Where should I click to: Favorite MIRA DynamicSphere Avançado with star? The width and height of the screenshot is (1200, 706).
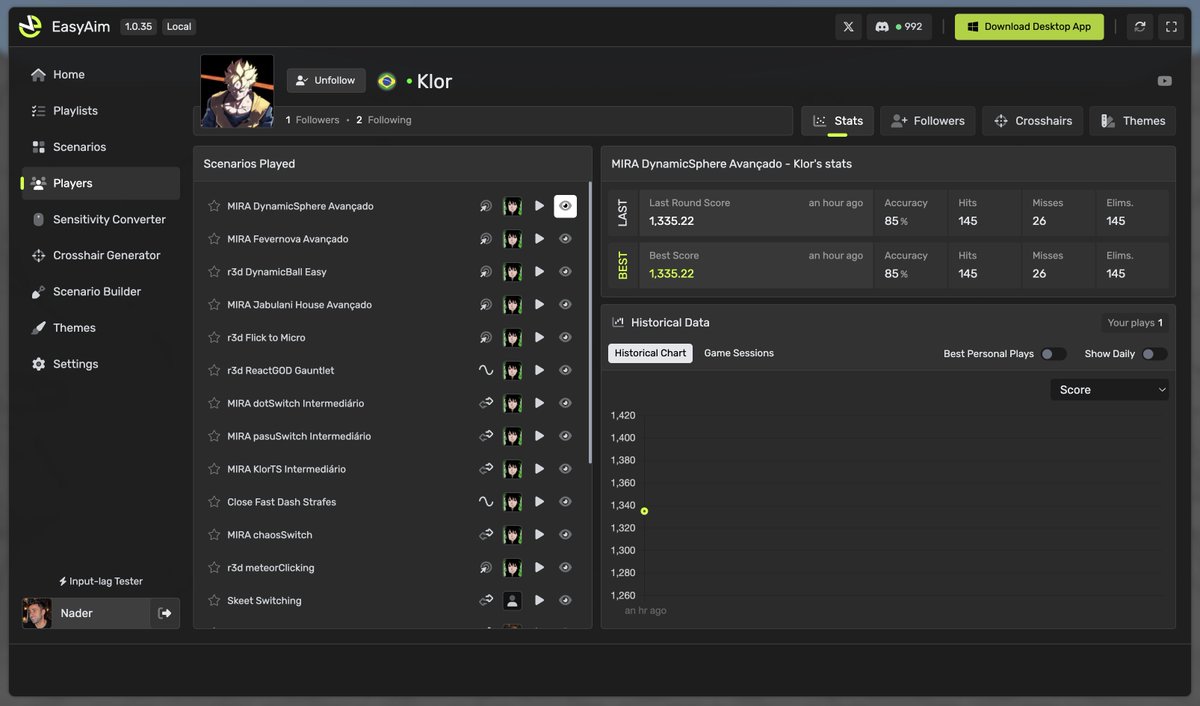pyautogui.click(x=213, y=206)
